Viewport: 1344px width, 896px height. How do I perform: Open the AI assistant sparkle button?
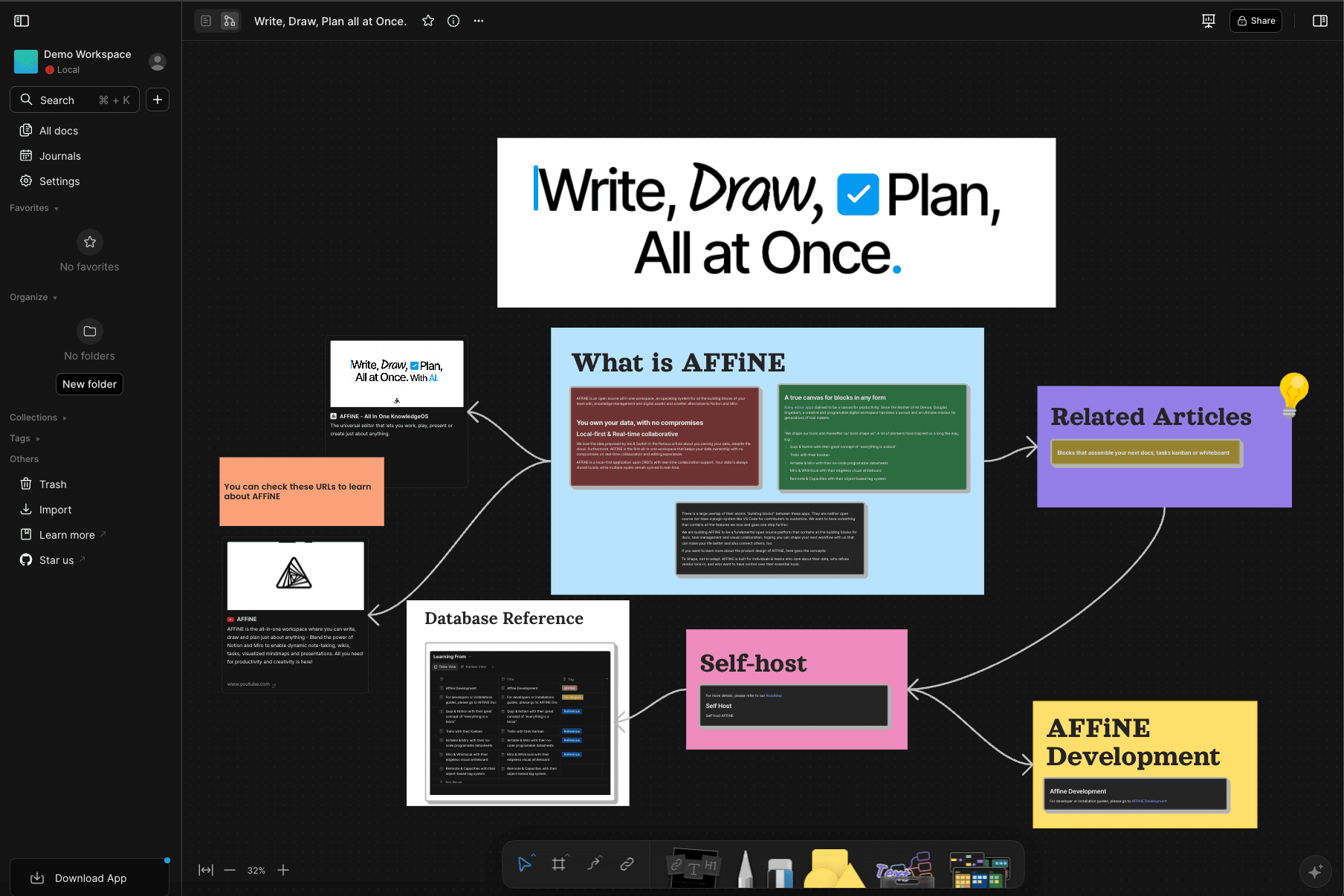pos(1315,871)
